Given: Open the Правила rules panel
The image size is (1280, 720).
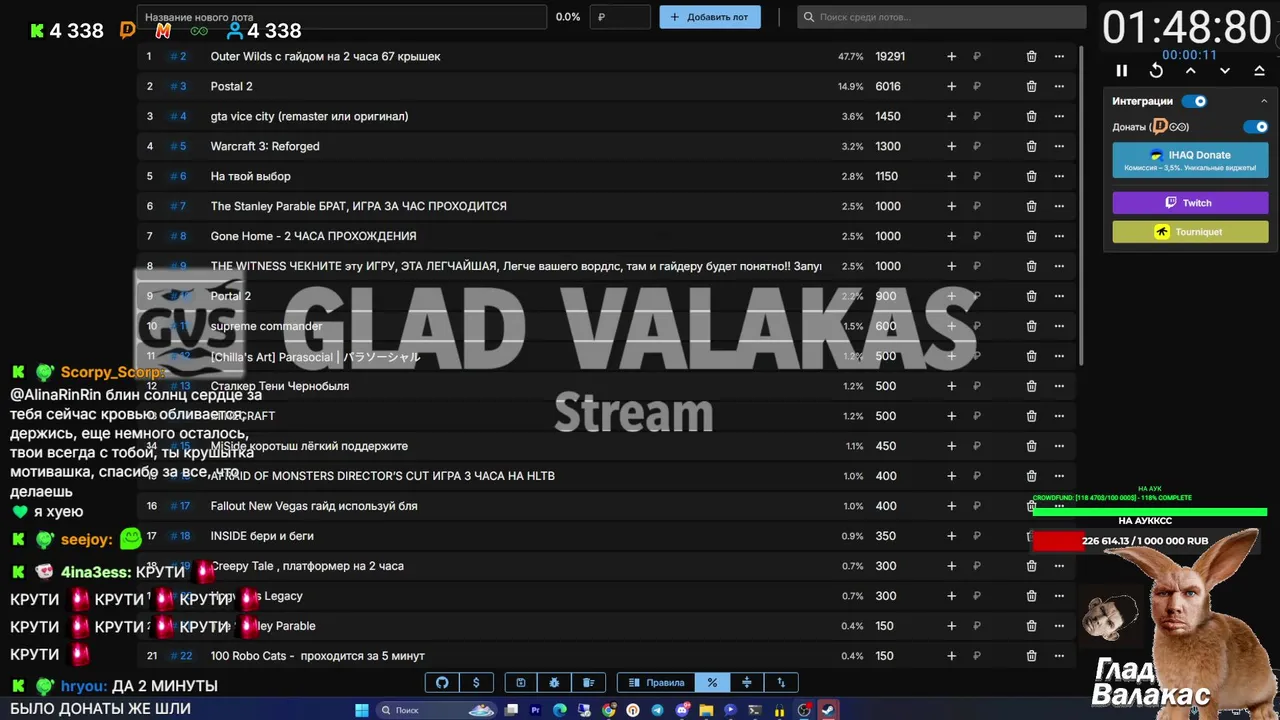Looking at the screenshot, I should click(655, 683).
